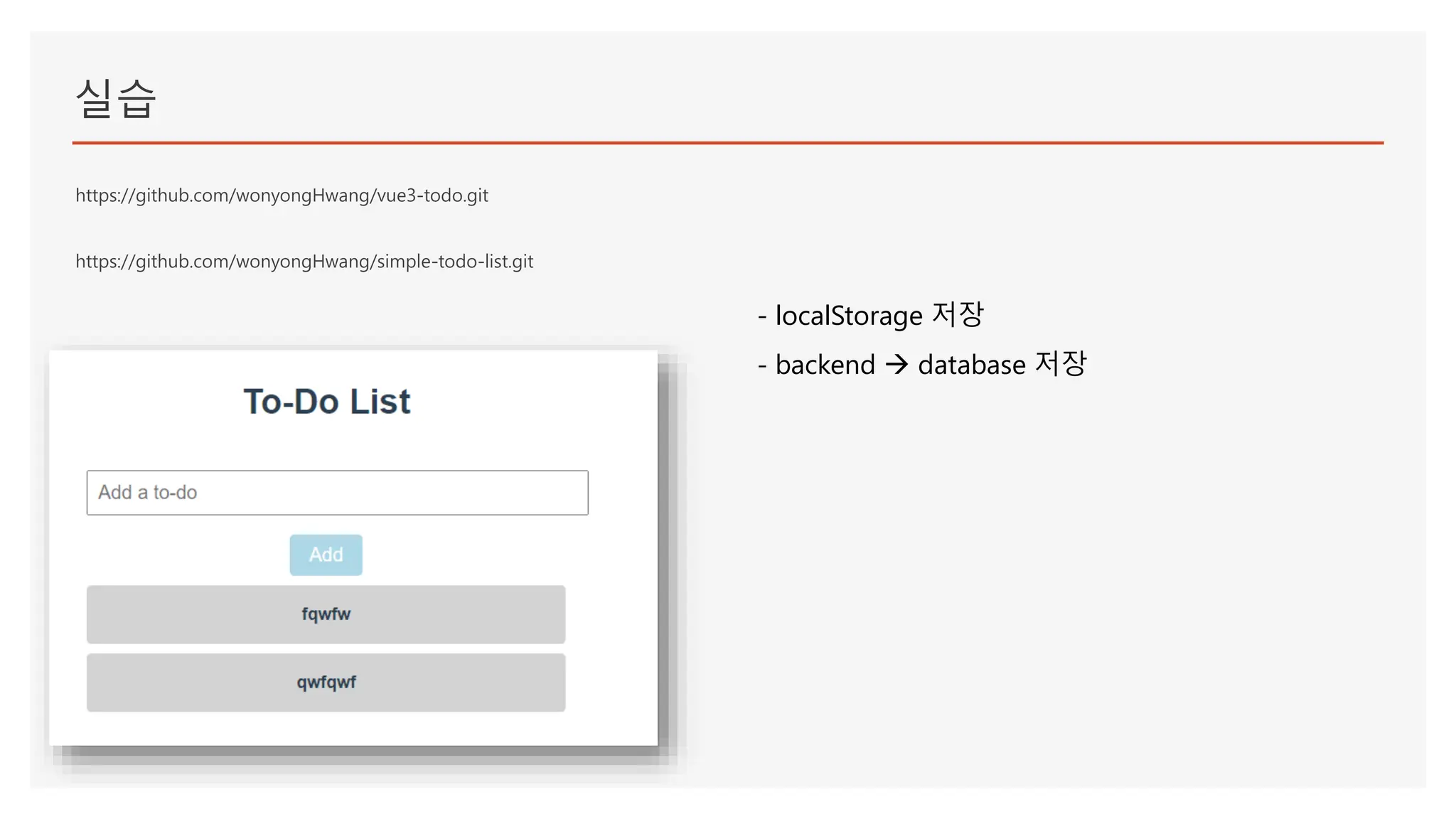
Task: Click the slide title 실습
Action: 115,98
